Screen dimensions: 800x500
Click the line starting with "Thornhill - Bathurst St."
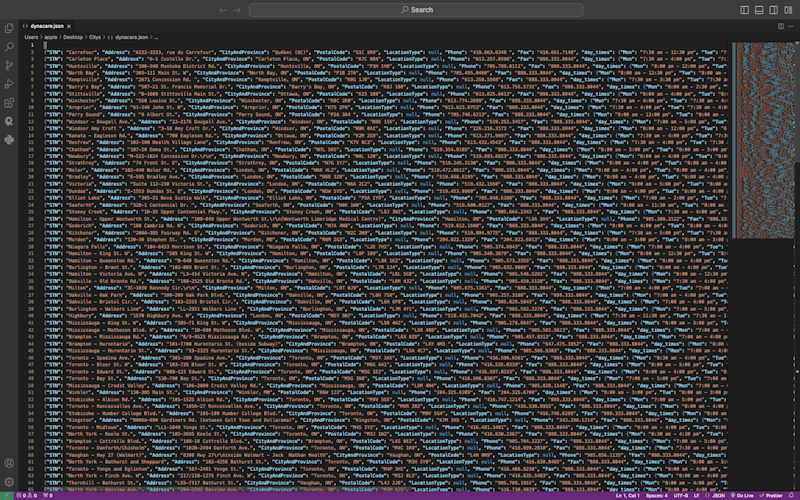385,482
